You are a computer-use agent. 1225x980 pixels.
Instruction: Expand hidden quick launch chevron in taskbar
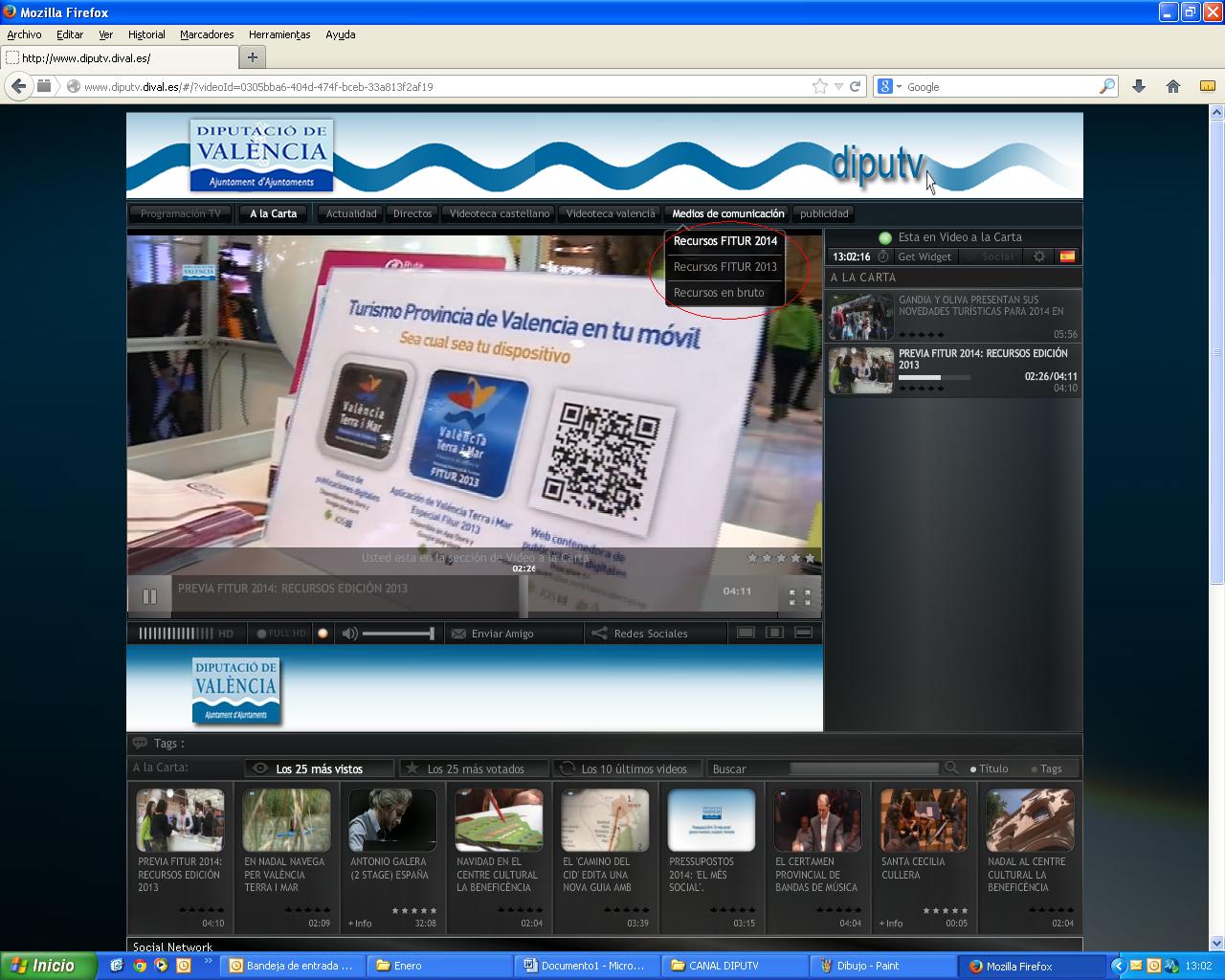[x=208, y=961]
